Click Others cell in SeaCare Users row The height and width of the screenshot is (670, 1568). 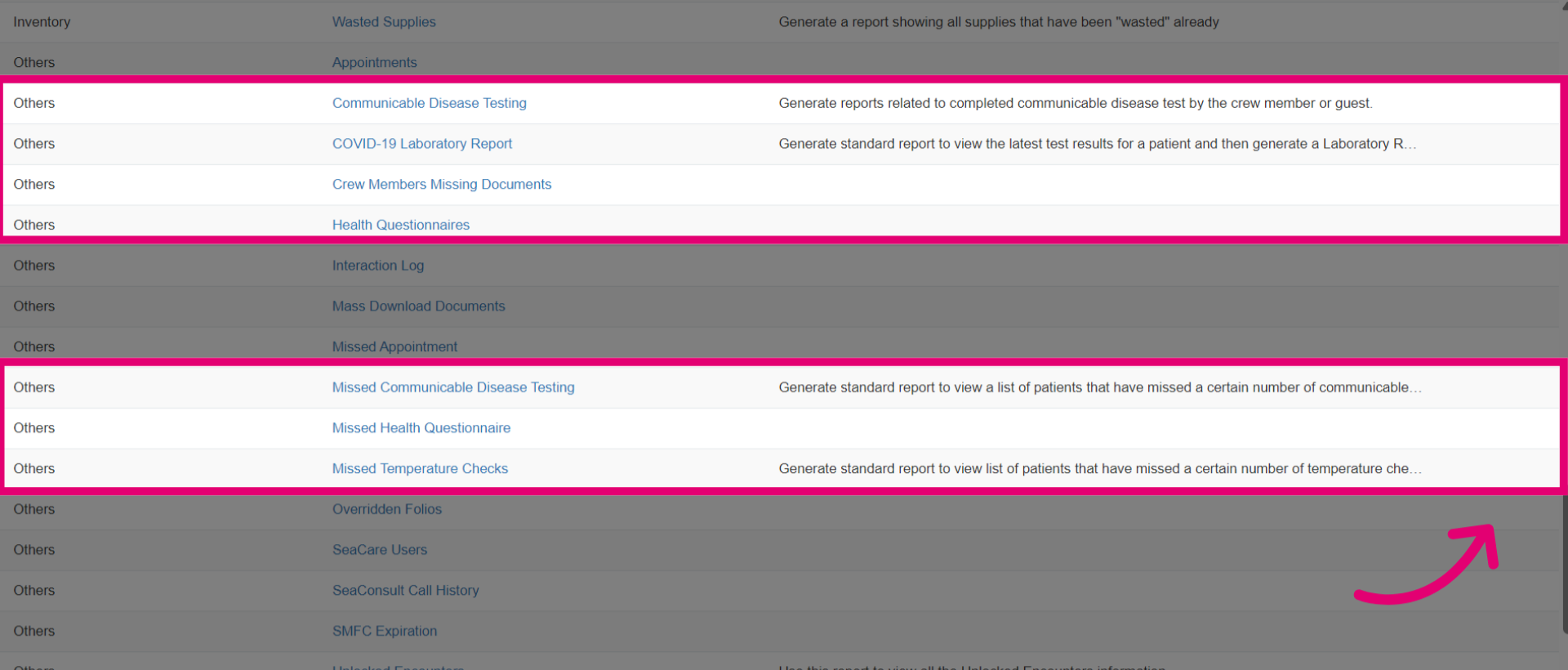coord(34,550)
